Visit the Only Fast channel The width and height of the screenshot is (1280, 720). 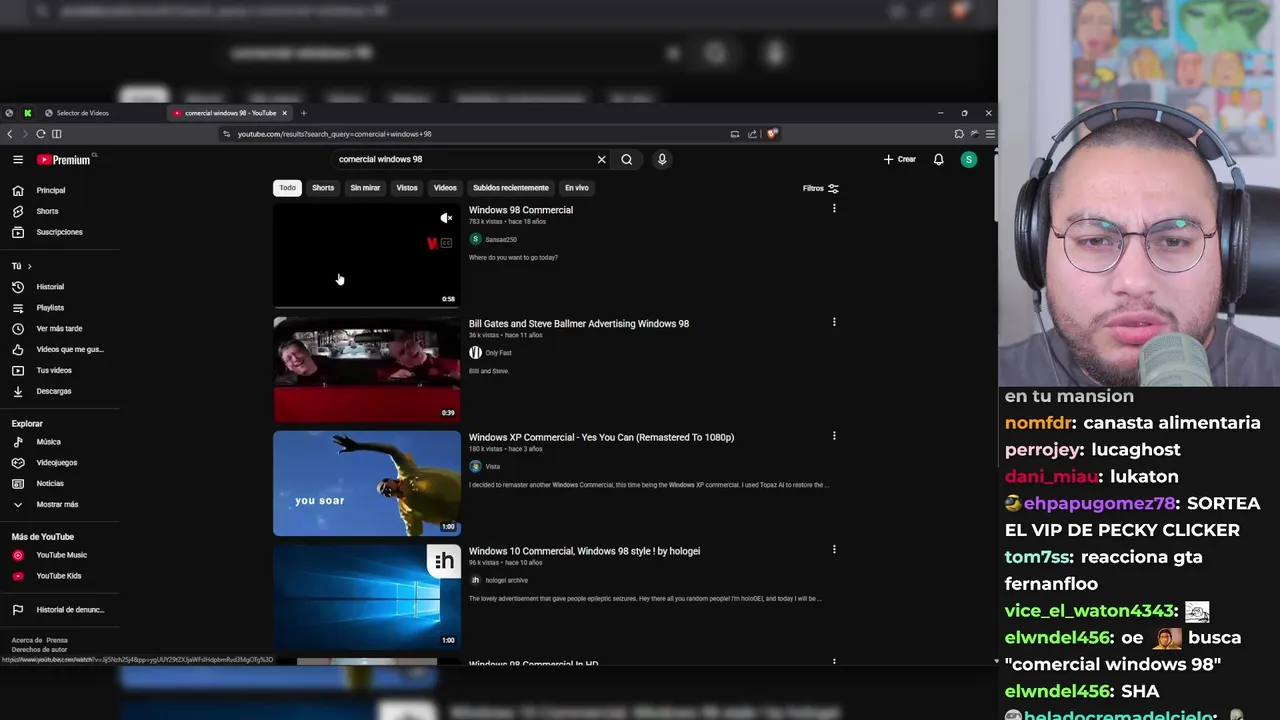tap(498, 353)
